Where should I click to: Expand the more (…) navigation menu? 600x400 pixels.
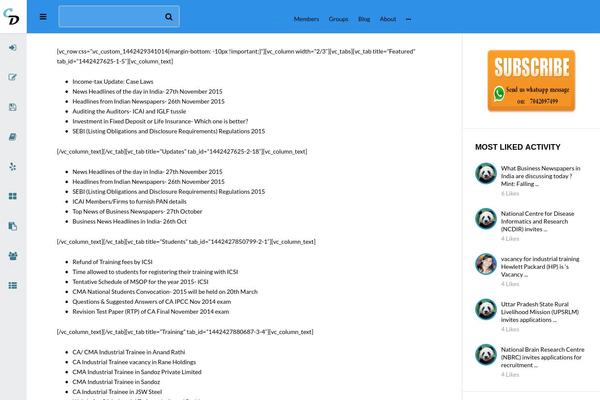tap(408, 19)
